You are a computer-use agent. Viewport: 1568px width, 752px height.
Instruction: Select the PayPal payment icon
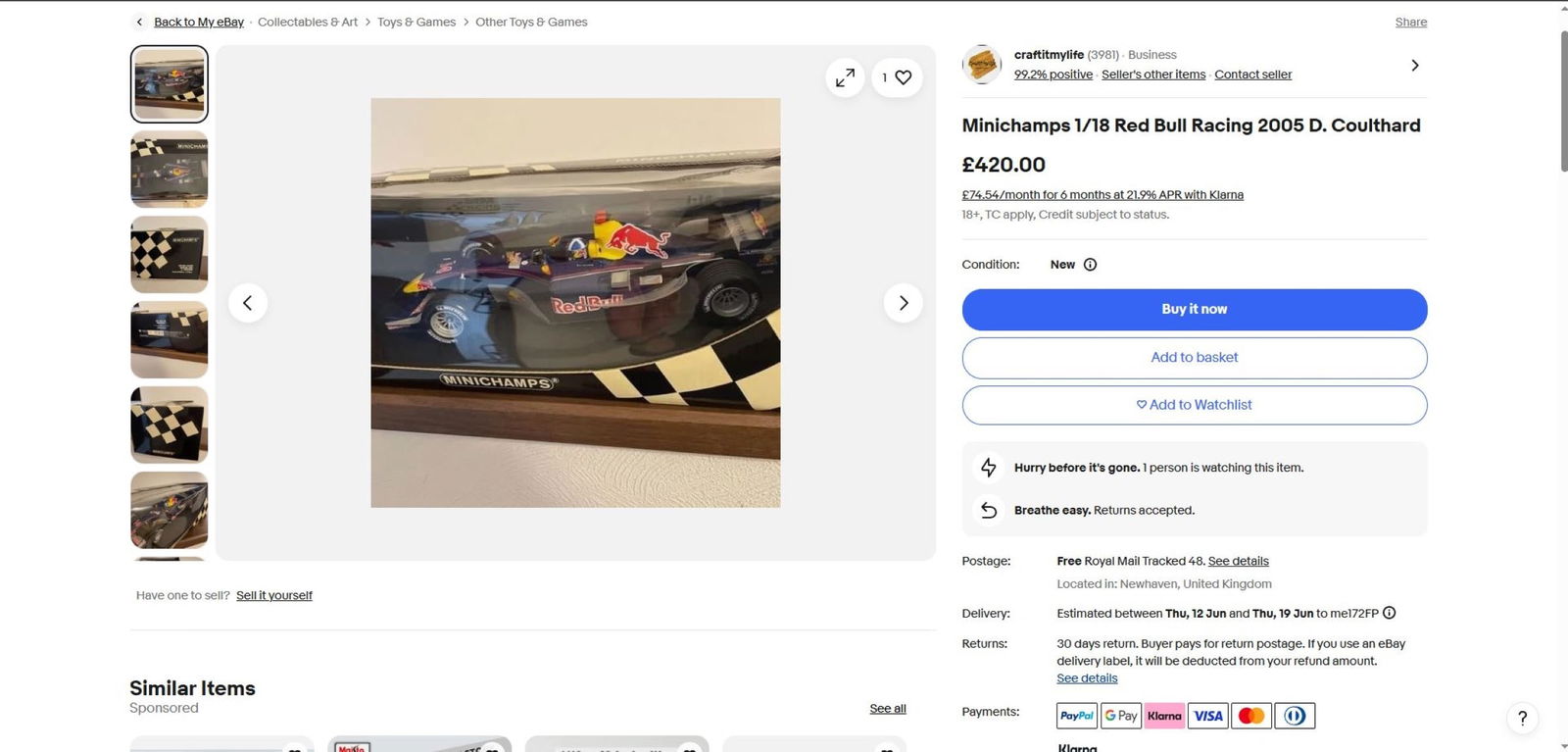(x=1076, y=716)
